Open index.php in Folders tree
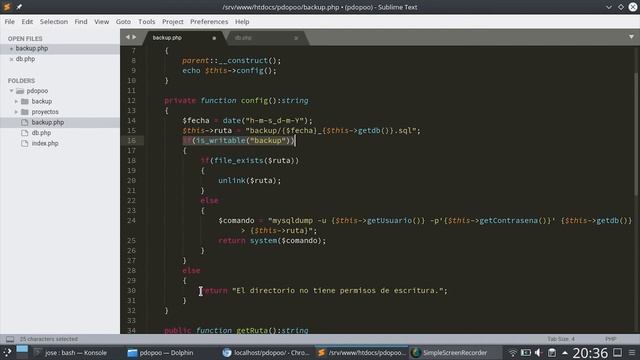 coord(45,144)
